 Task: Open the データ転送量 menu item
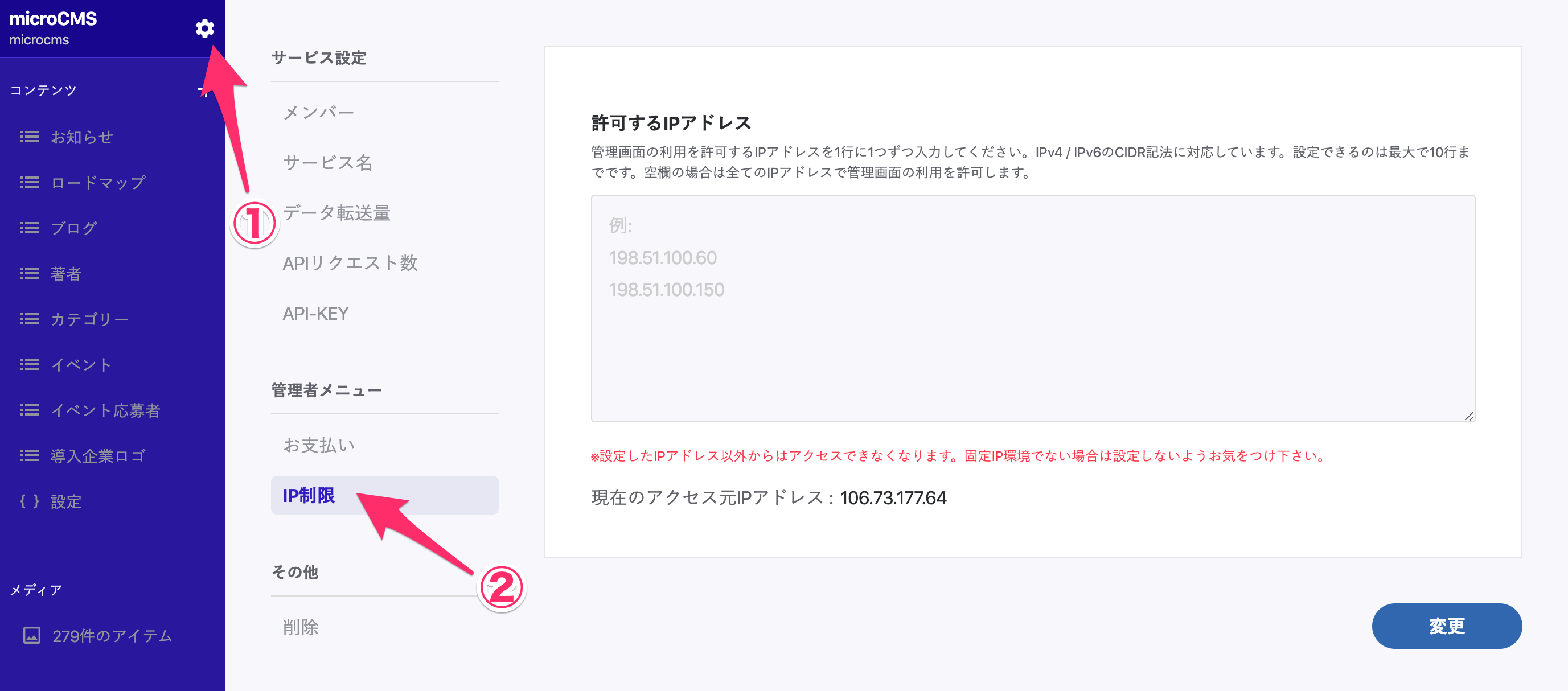336,213
